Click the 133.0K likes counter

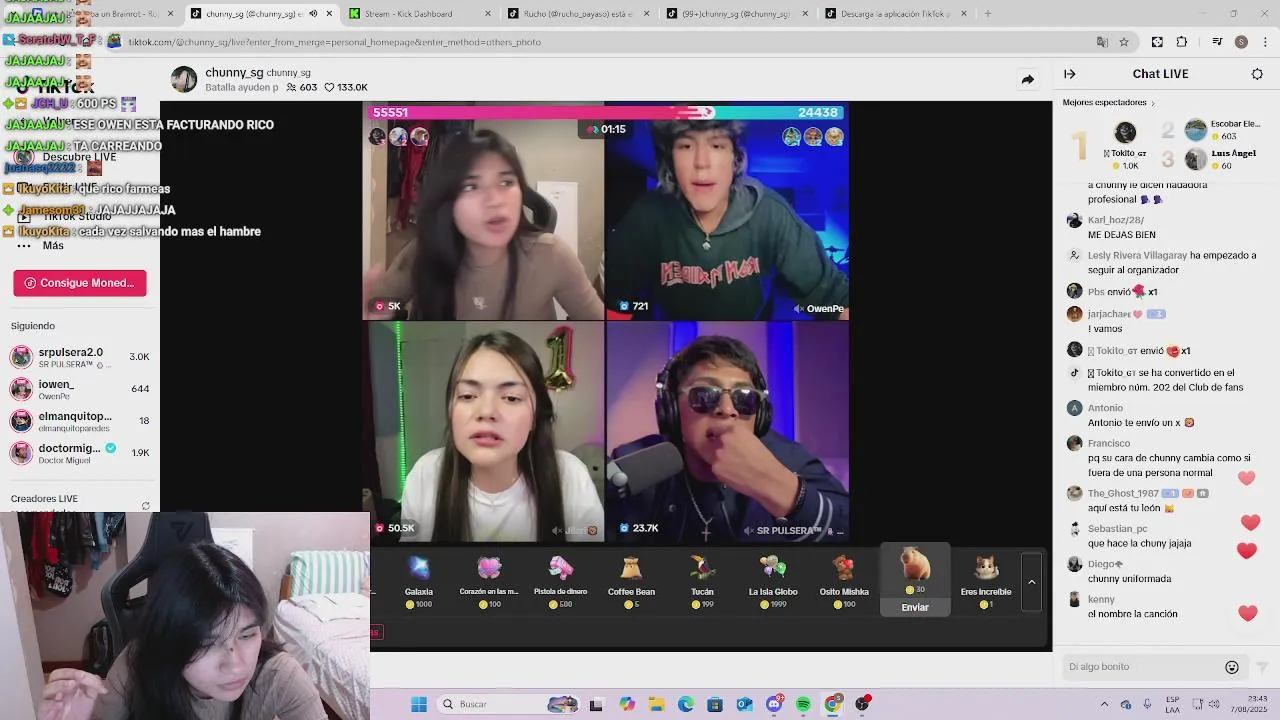click(x=345, y=87)
